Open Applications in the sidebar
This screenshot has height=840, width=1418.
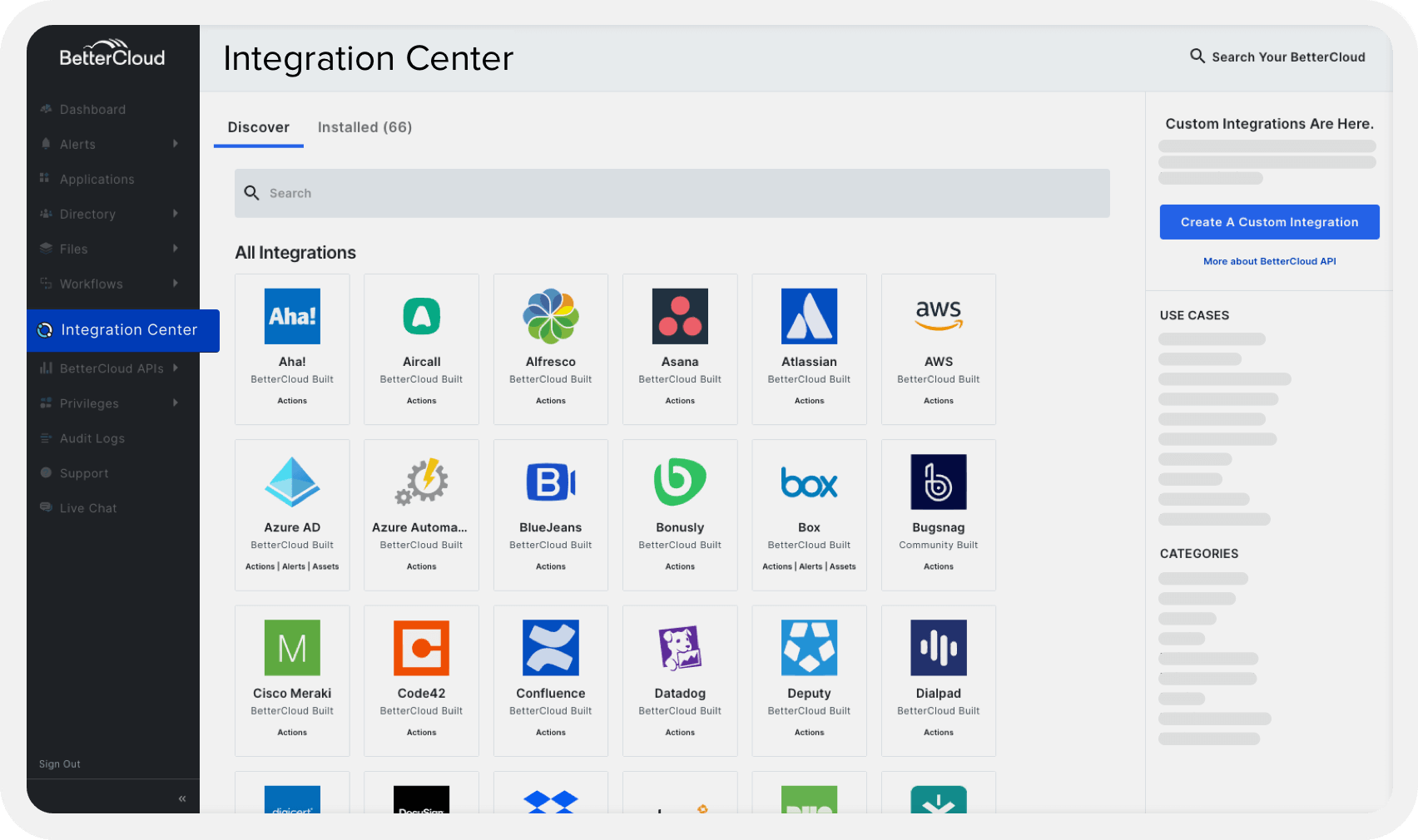coord(97,179)
